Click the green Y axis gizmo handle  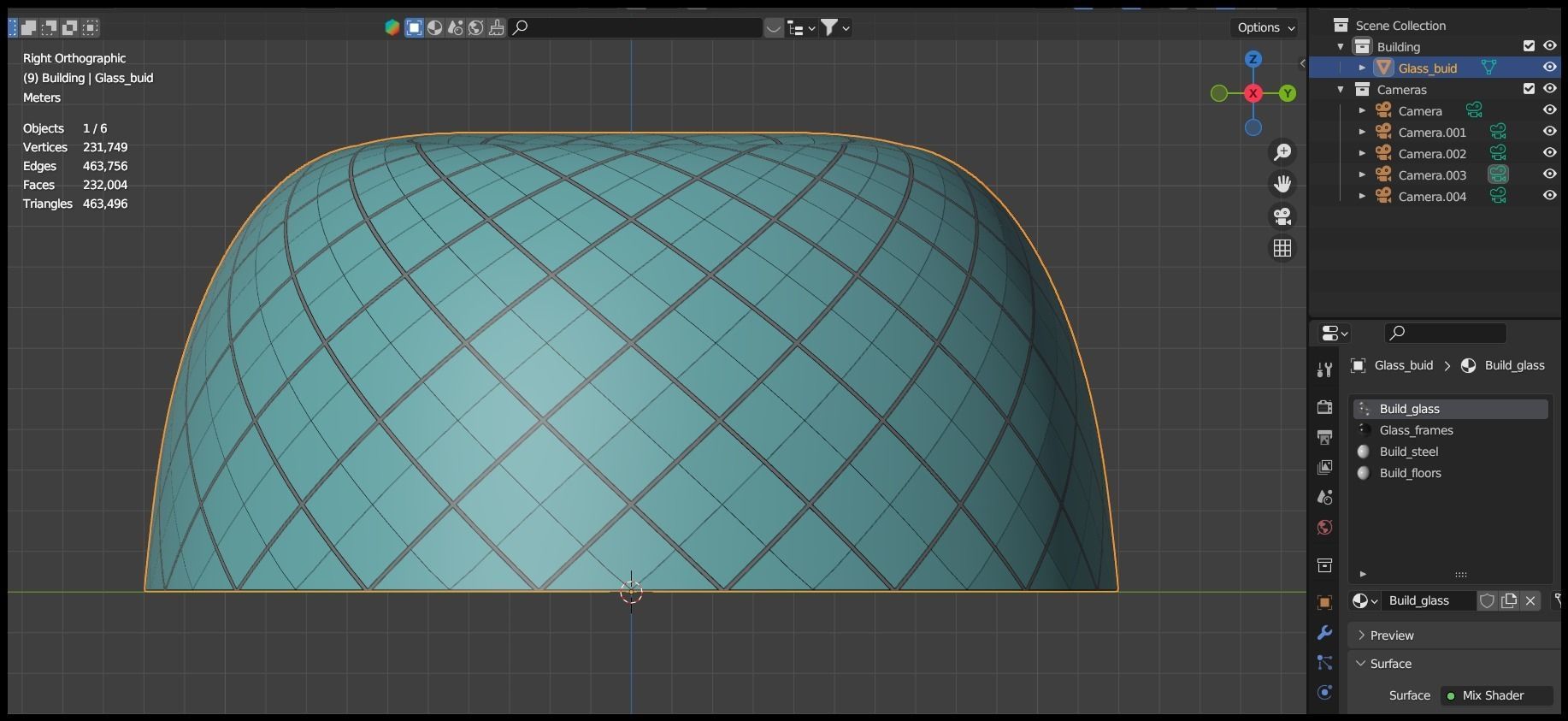[x=1288, y=93]
